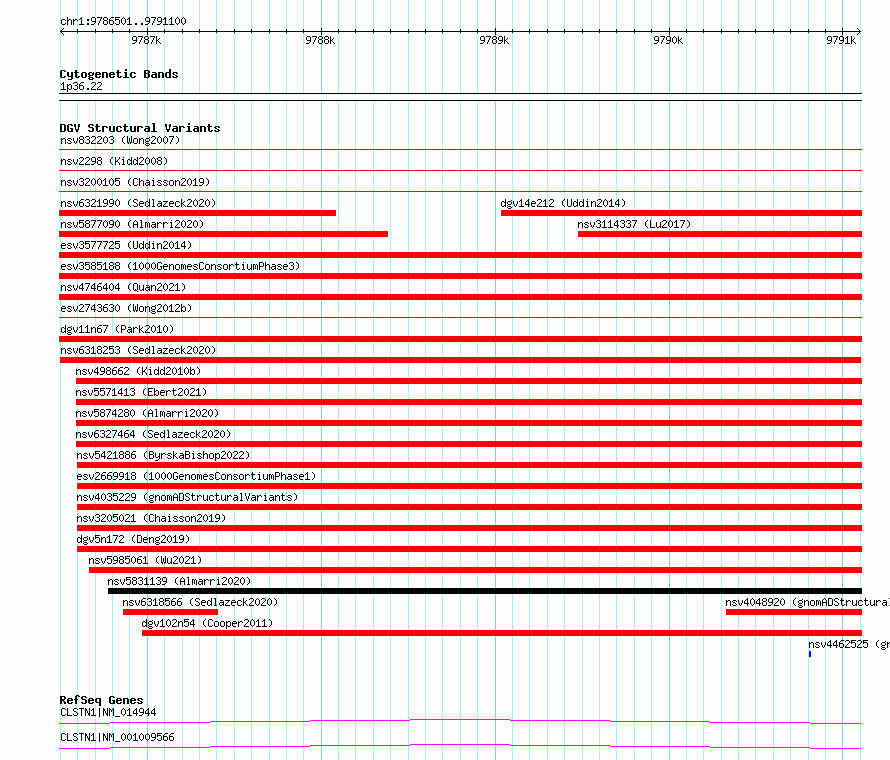Open nsv5985061 (Wu2021) variant label
This screenshot has width=890, height=760.
(145, 560)
